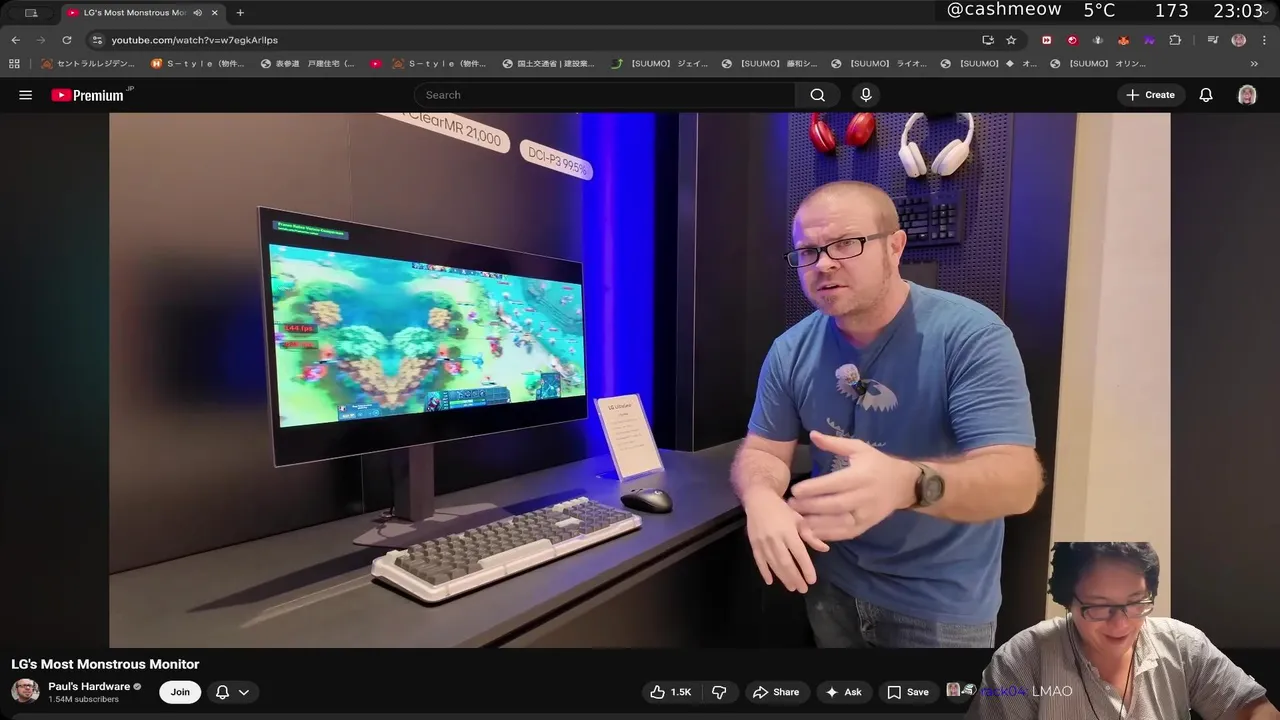
Task: Open the Paul's Hardware channel name link
Action: tap(89, 686)
